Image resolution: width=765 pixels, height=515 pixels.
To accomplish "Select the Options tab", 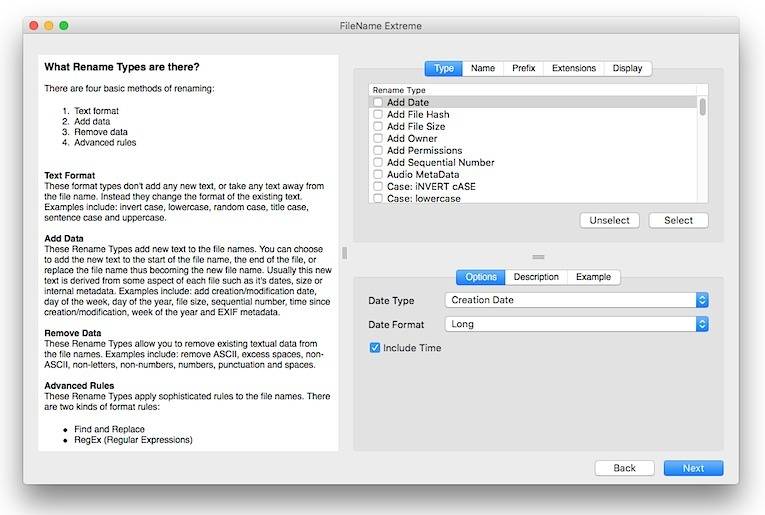I will 481,277.
